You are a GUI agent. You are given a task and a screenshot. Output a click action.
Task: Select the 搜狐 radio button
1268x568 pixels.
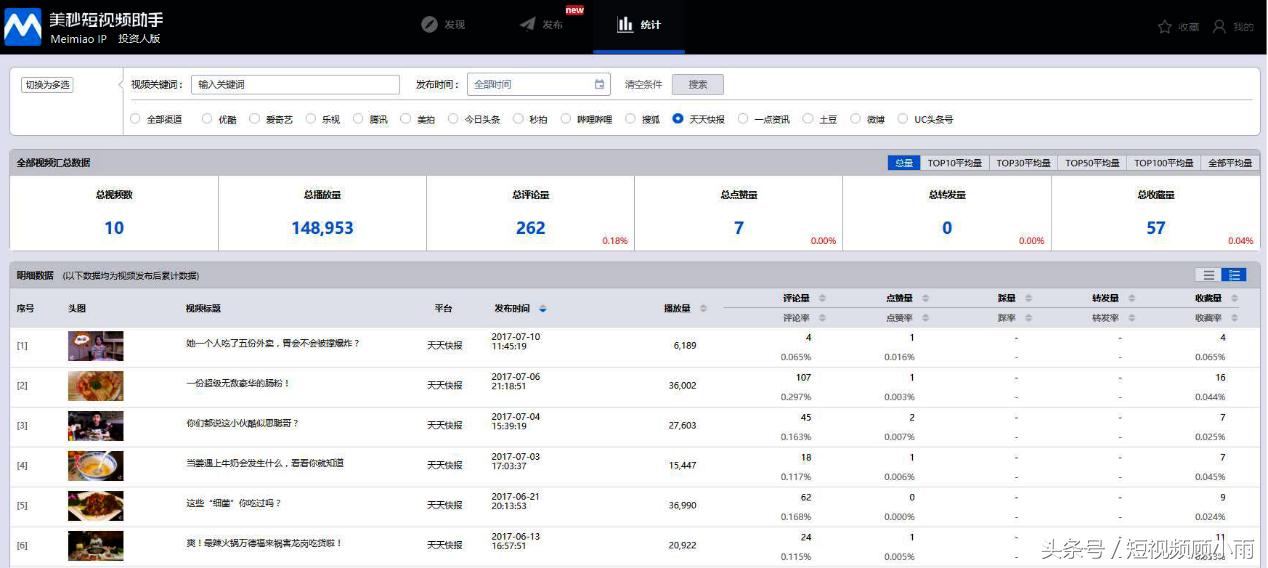point(630,119)
